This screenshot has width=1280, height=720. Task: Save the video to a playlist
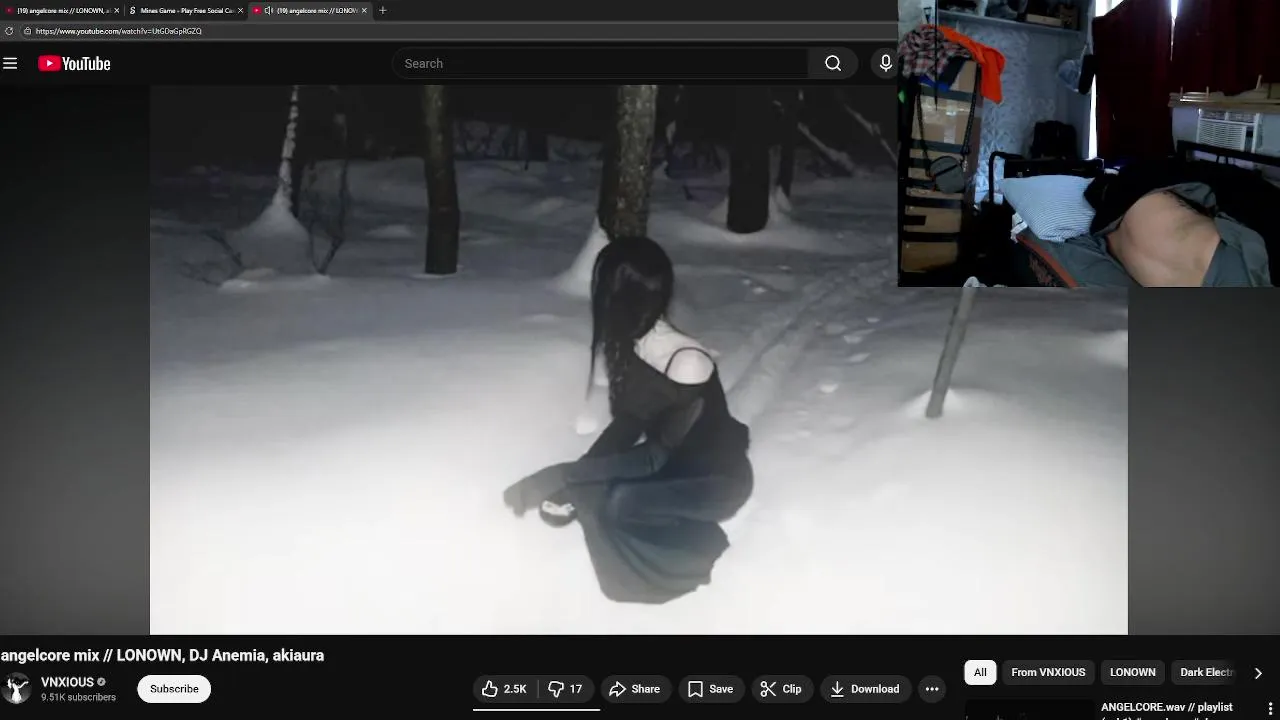pos(710,688)
